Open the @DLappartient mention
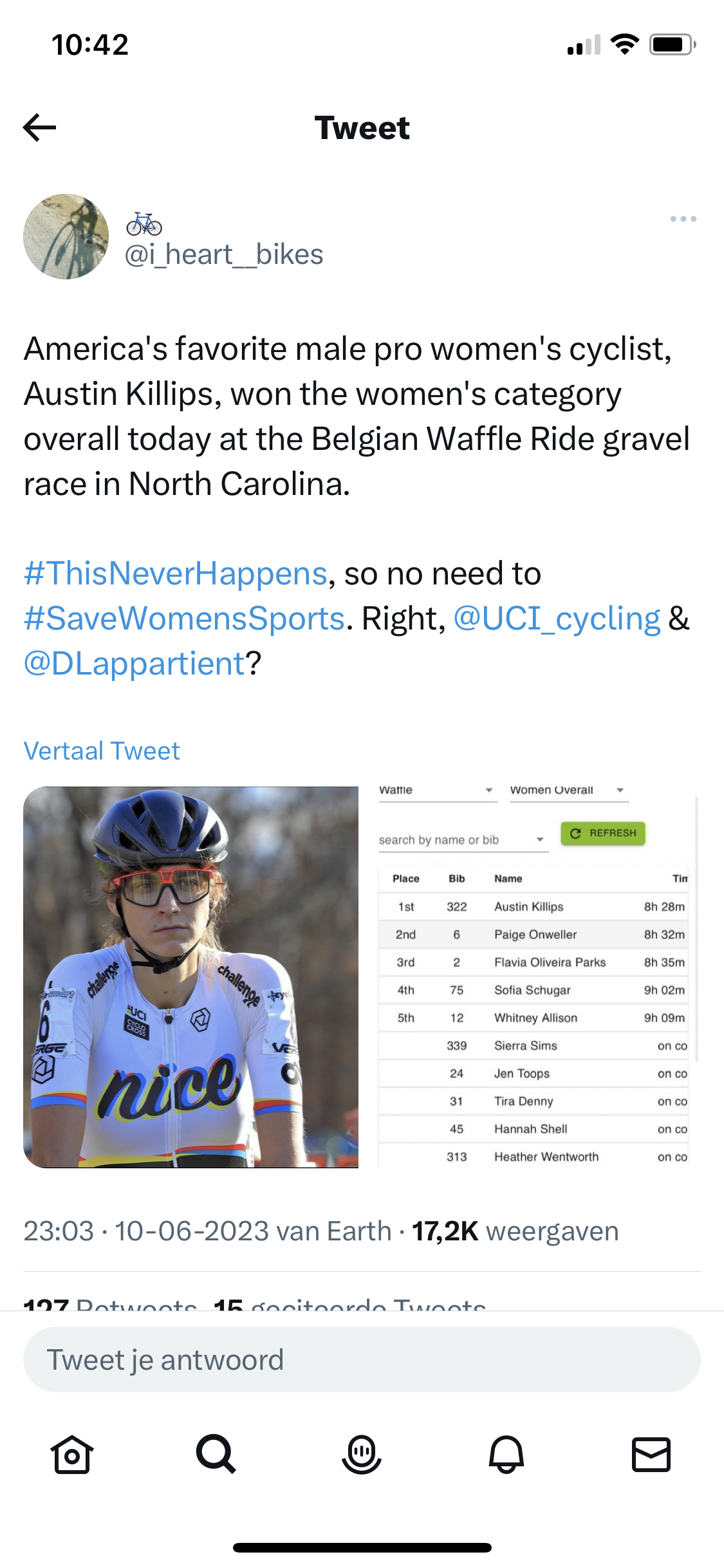This screenshot has height=1568, width=724. (x=135, y=664)
